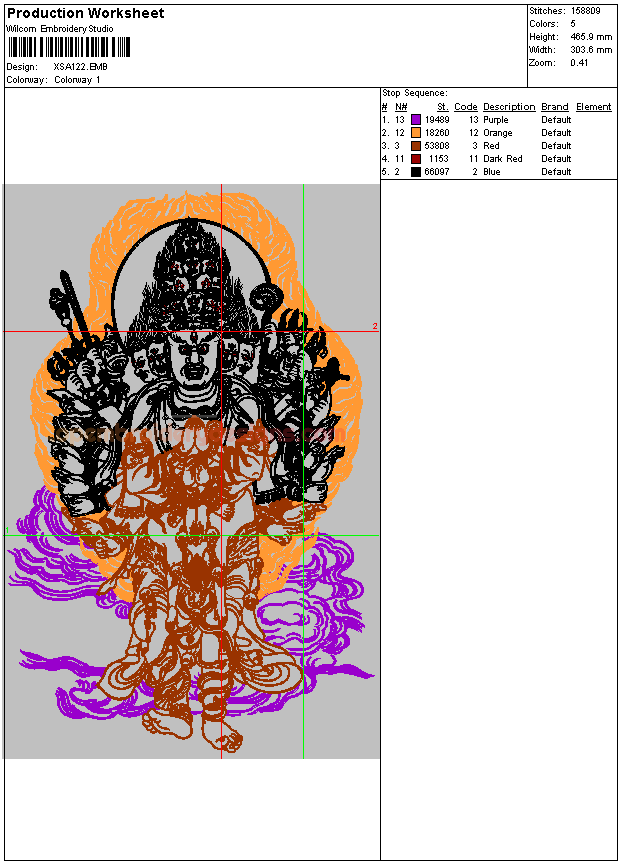Screen dimensions: 620x861
Task: Click the Production Worksheet title
Action: (86, 13)
